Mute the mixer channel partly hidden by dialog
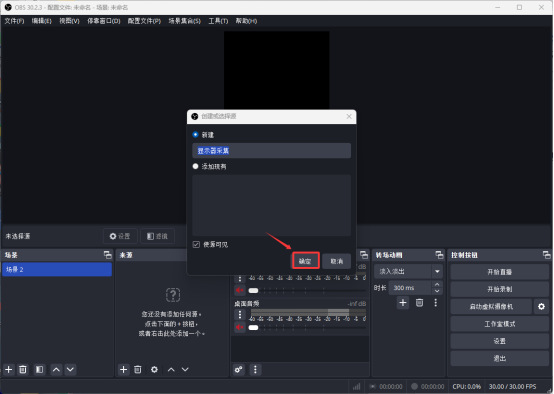554x394 pixels. (x=240, y=290)
